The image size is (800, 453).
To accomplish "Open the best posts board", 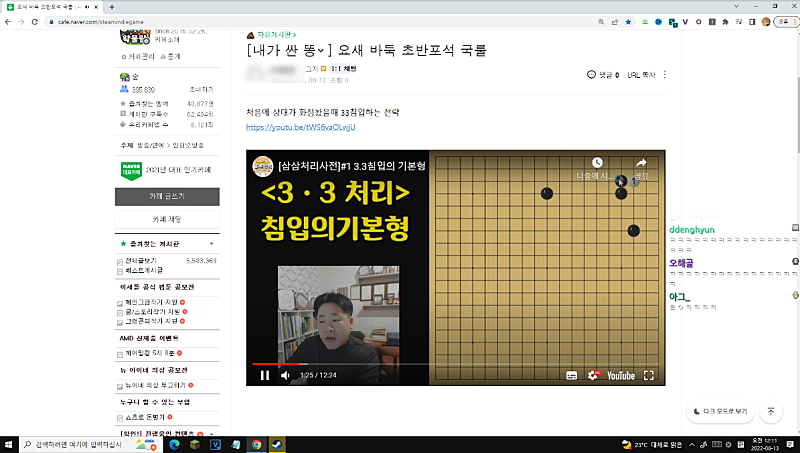I will (x=143, y=270).
